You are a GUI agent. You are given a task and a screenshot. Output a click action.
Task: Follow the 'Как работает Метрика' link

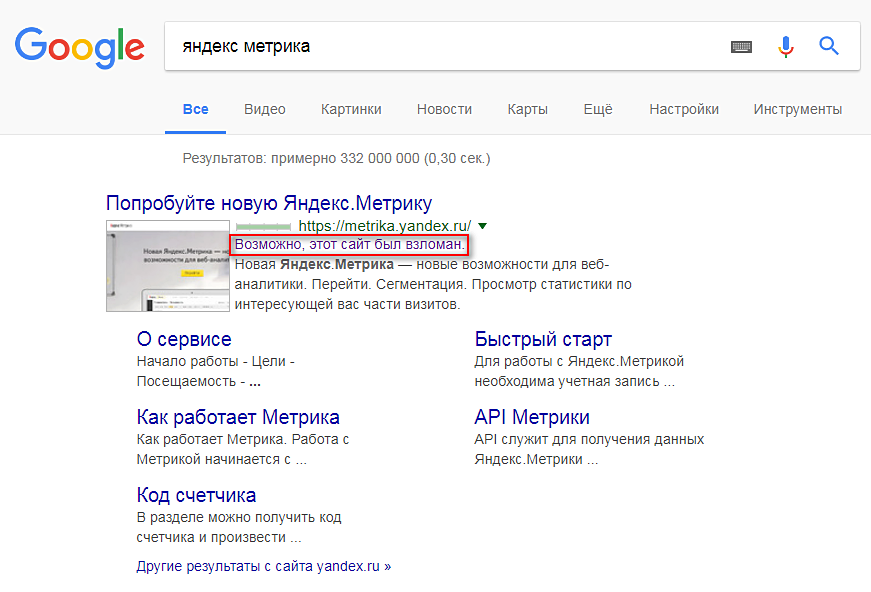coord(238,417)
